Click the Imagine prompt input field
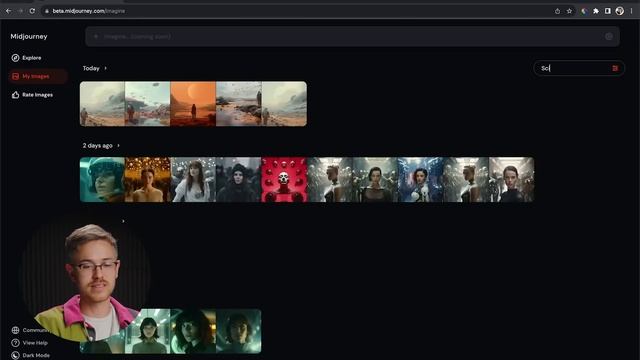Viewport: 640px width, 360px height. pos(353,36)
